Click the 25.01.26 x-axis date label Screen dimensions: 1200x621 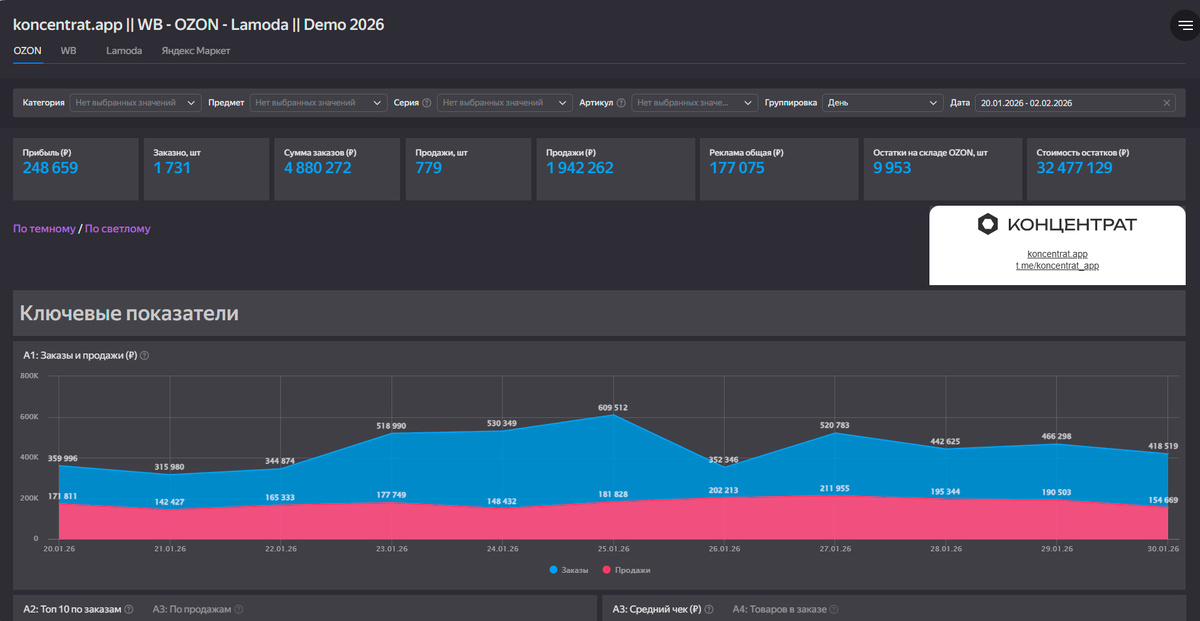pyautogui.click(x=613, y=548)
